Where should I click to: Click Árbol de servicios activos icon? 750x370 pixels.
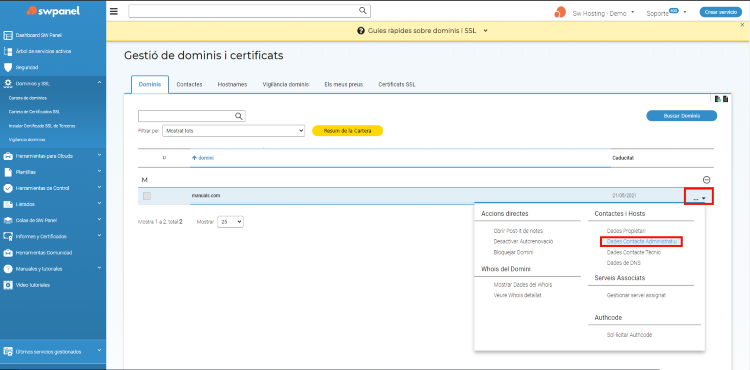[x=8, y=51]
